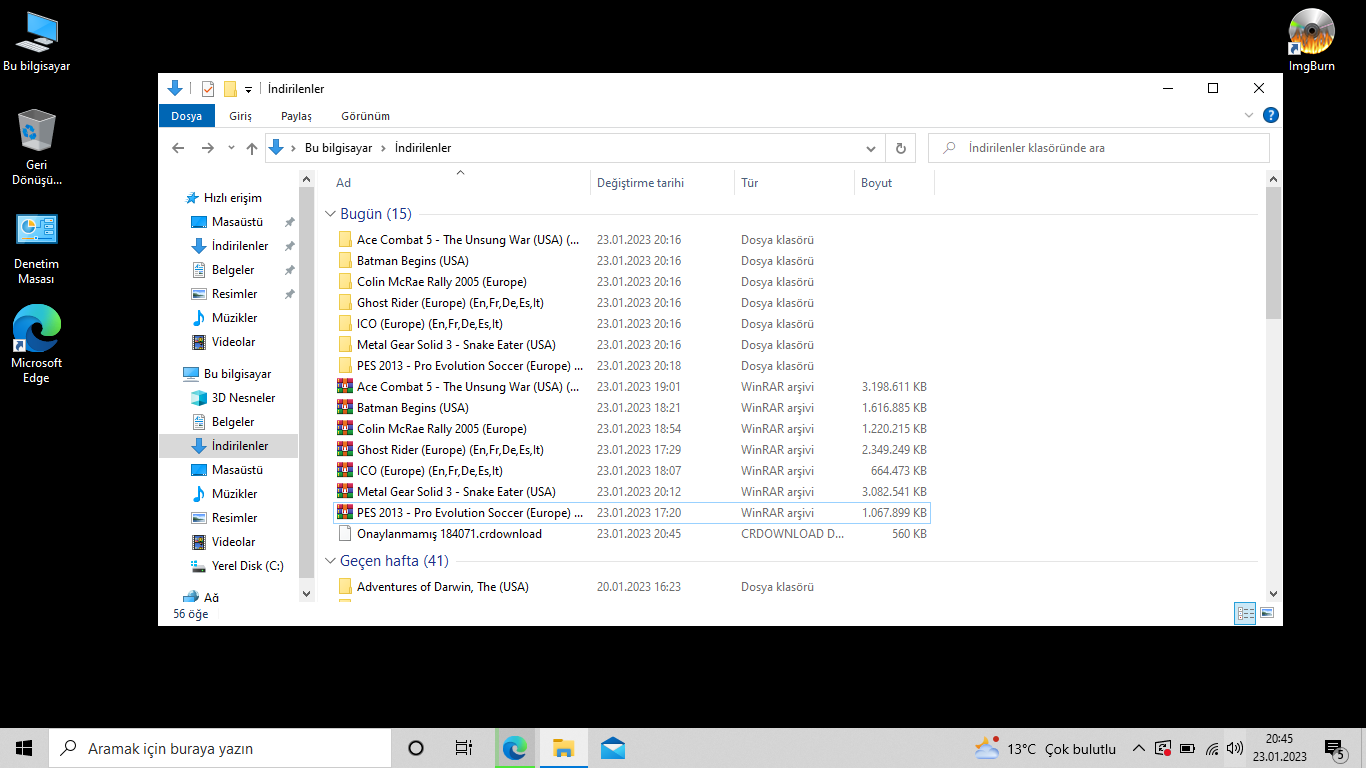Open the ImgBurn desktop shortcut

[x=1311, y=40]
